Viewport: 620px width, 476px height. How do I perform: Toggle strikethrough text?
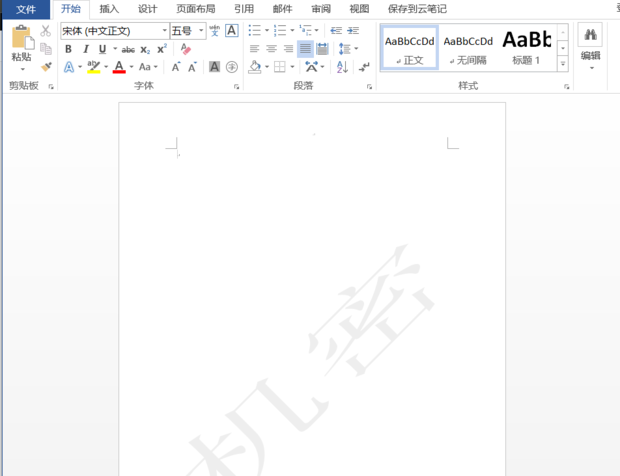[128, 49]
